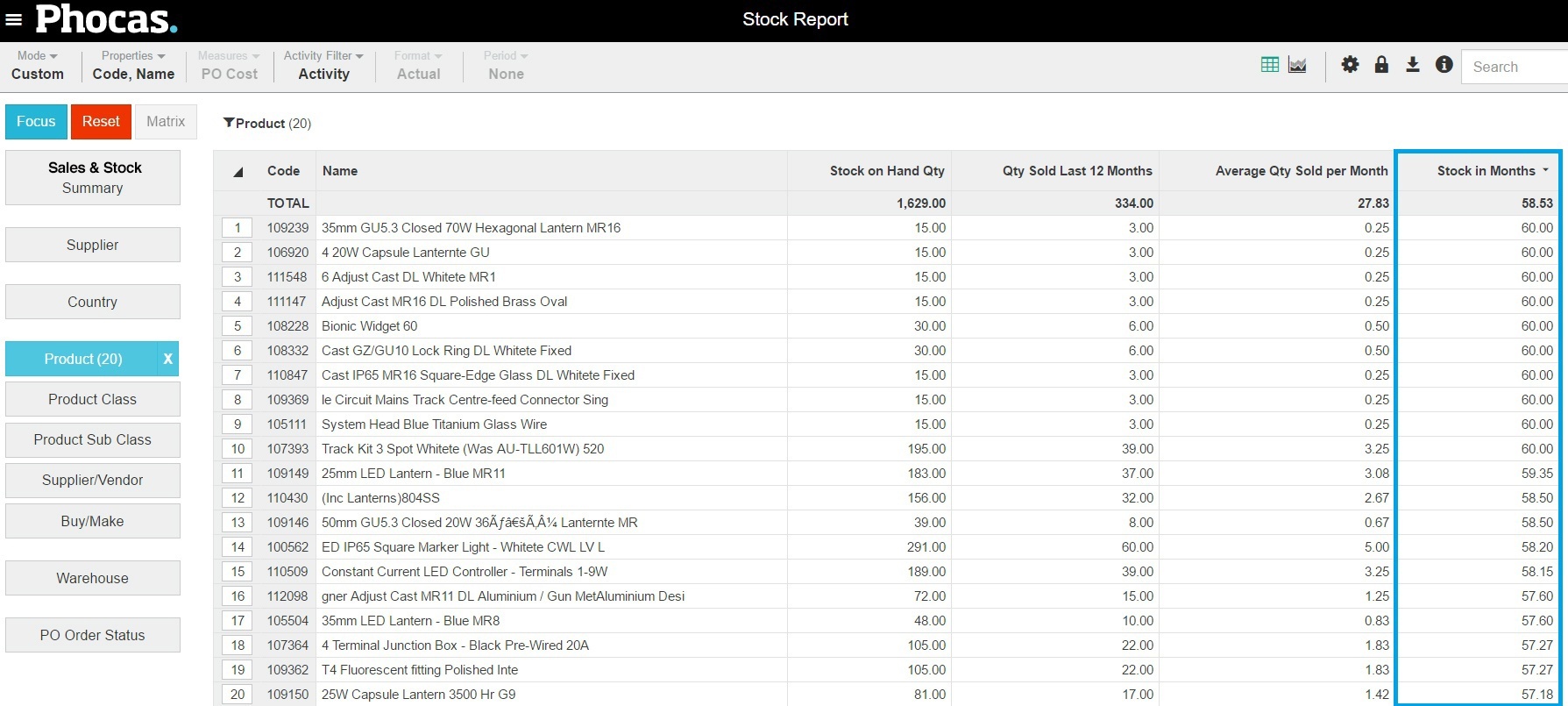Screen dimensions: 1568x706
Task: Click (Inc Lanterns)804SS product name
Action: (380, 498)
